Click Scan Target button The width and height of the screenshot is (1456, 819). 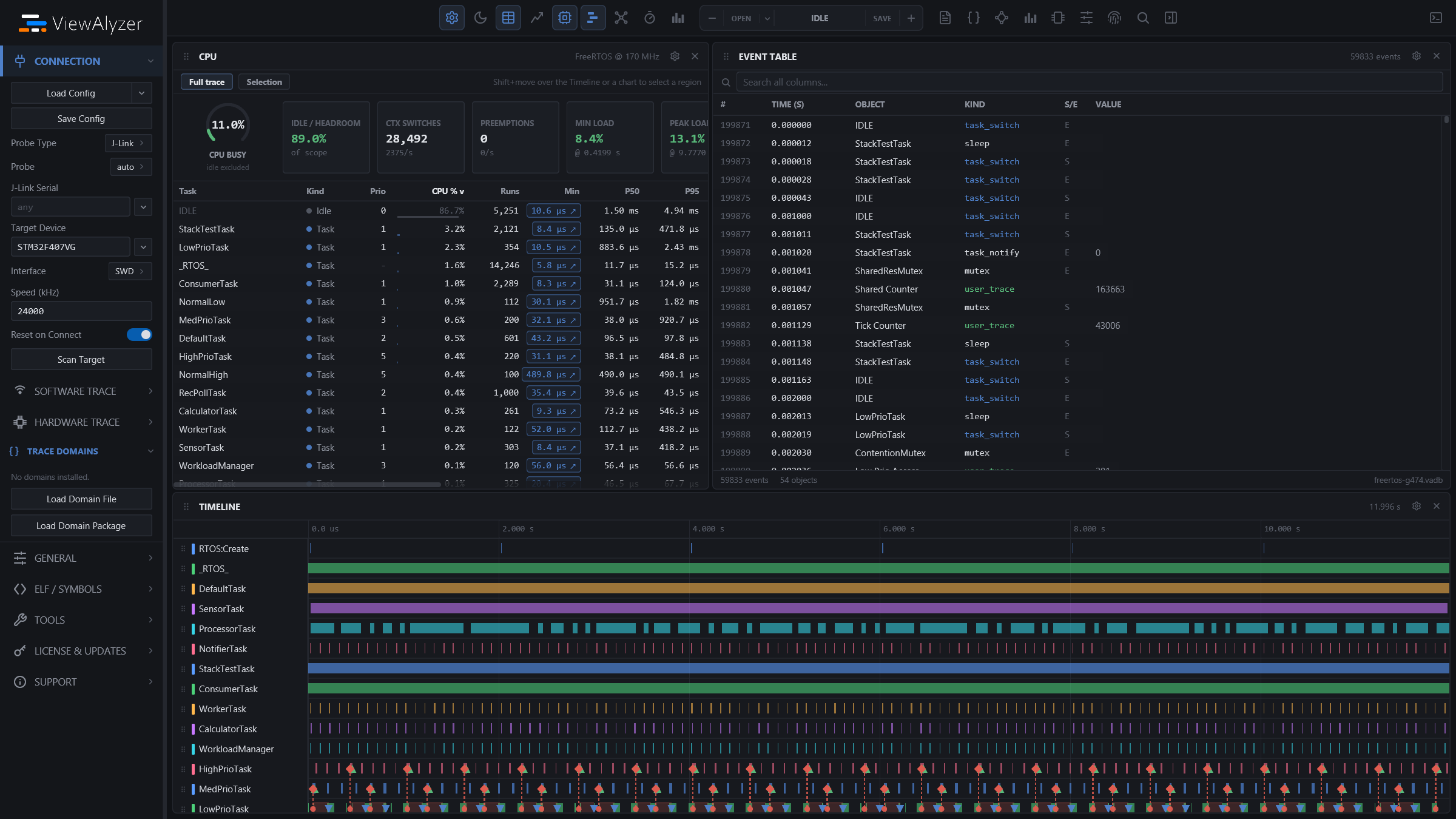[81, 360]
